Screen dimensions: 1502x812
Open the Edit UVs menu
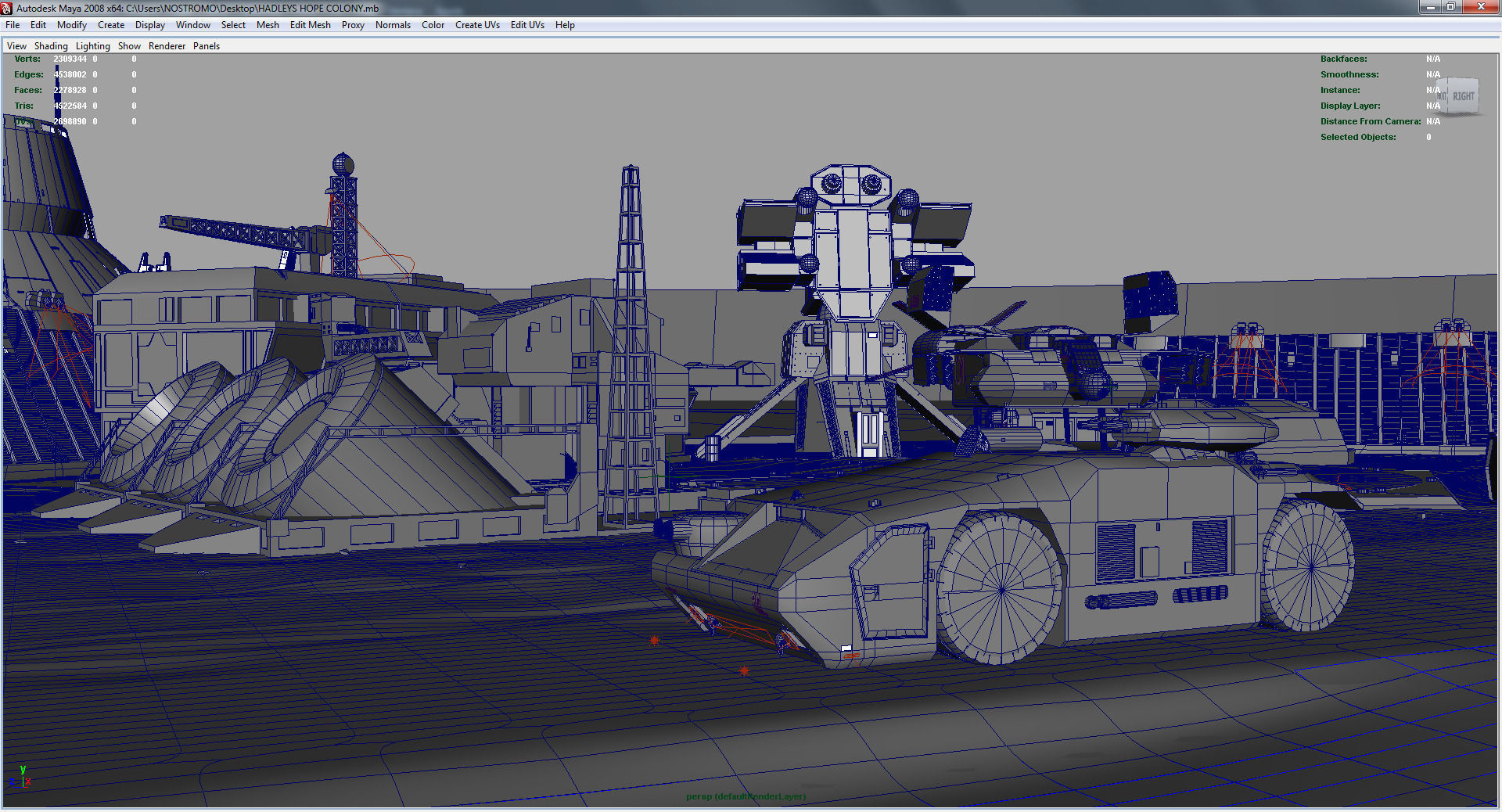pyautogui.click(x=527, y=25)
